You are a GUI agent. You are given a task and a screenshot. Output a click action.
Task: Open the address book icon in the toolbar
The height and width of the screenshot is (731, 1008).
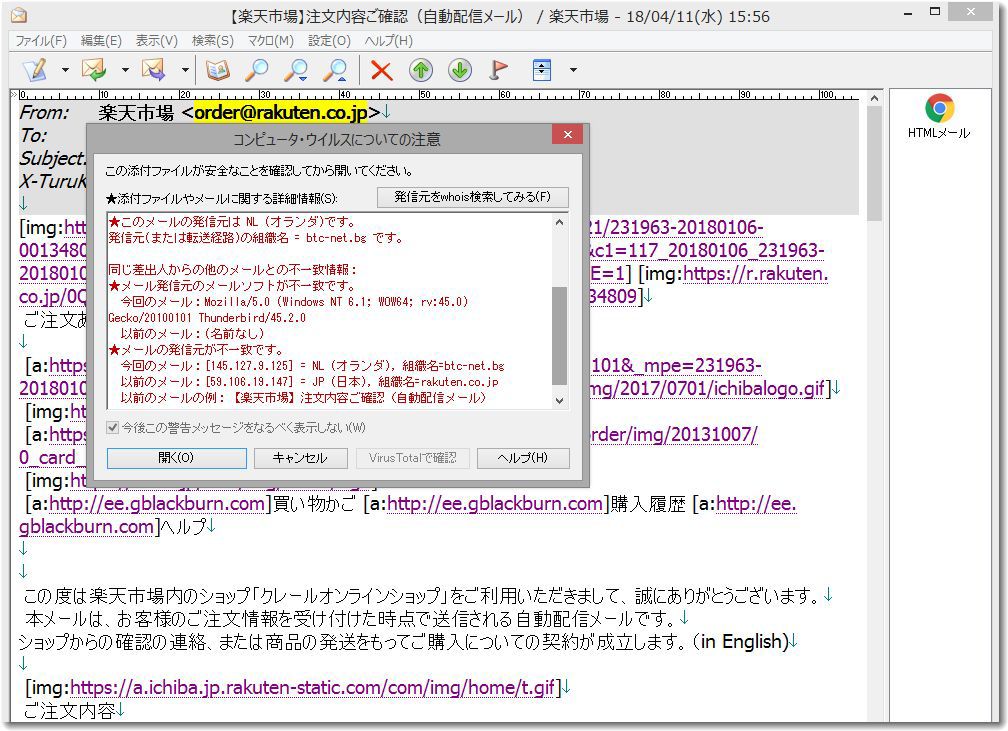[217, 69]
